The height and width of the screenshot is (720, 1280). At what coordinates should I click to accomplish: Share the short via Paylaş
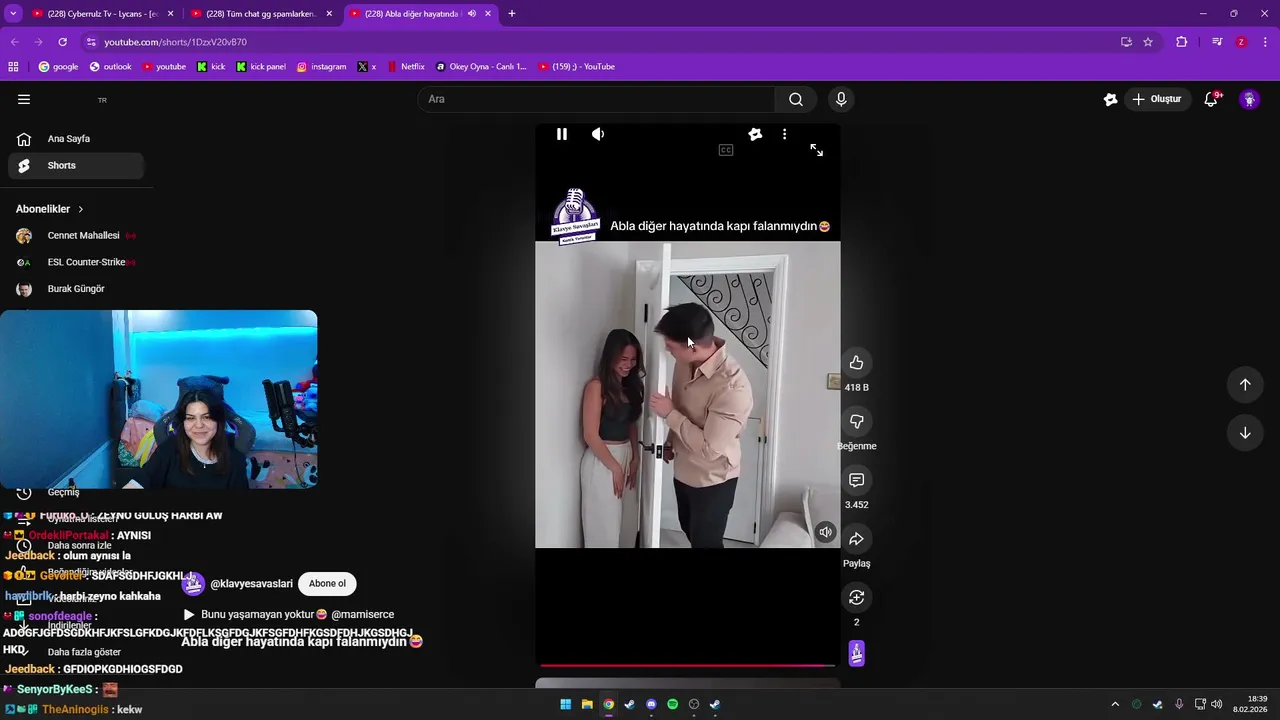tap(856, 539)
